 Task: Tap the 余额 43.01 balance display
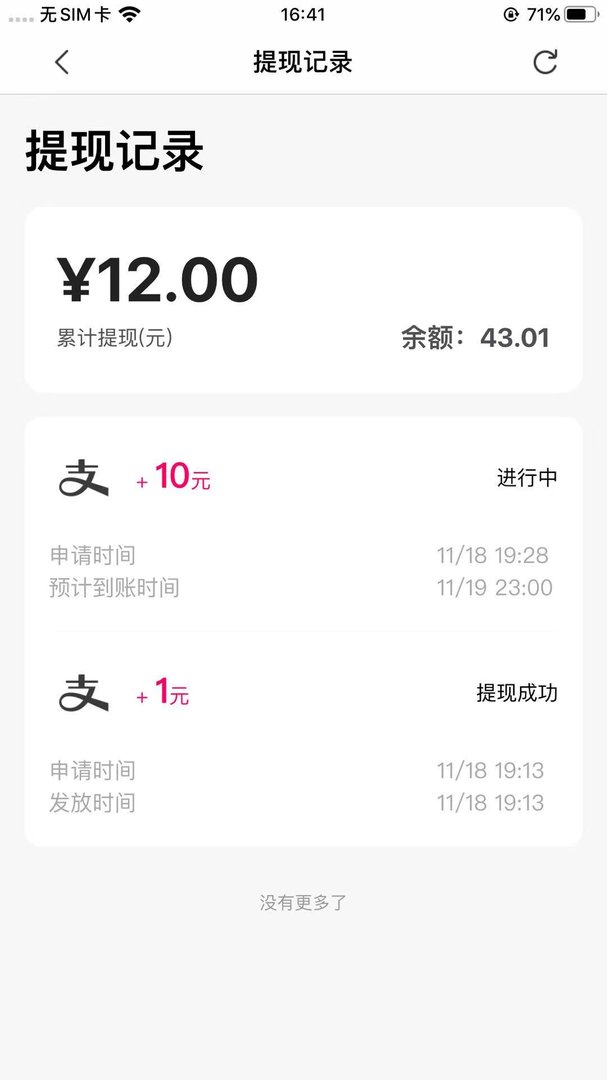(473, 338)
